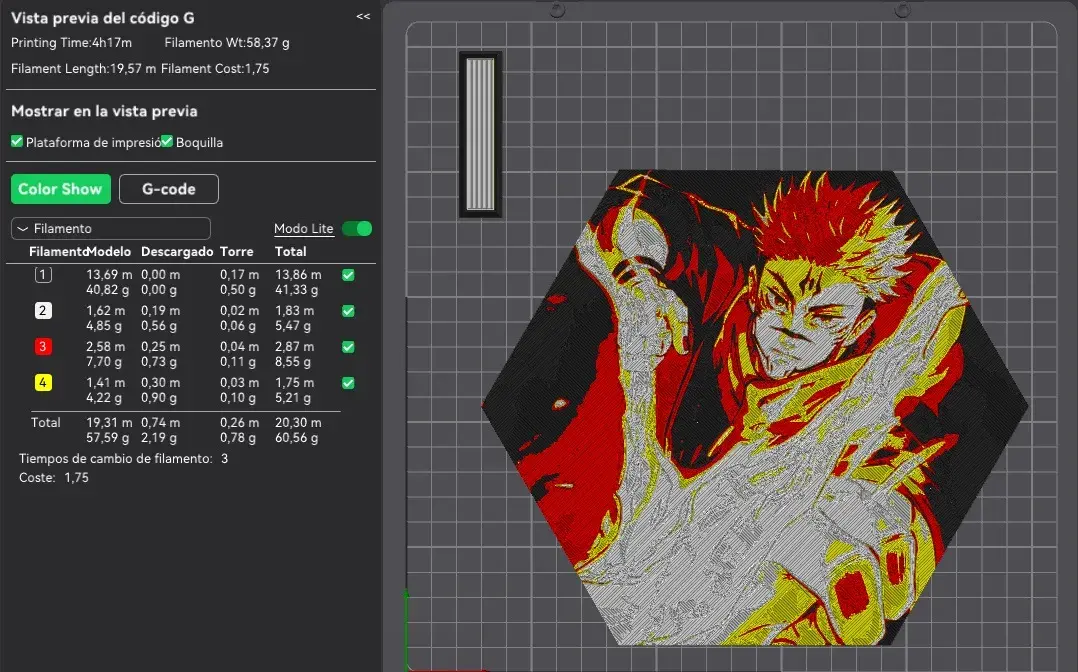
Task: Click the Total column header
Action: [290, 252]
